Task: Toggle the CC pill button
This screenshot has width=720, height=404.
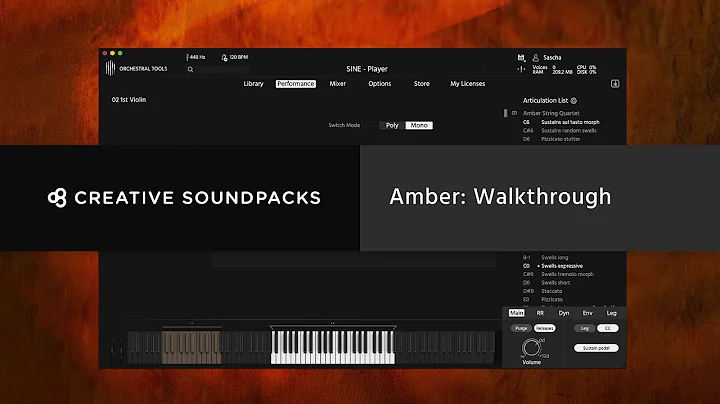Action: (x=608, y=328)
